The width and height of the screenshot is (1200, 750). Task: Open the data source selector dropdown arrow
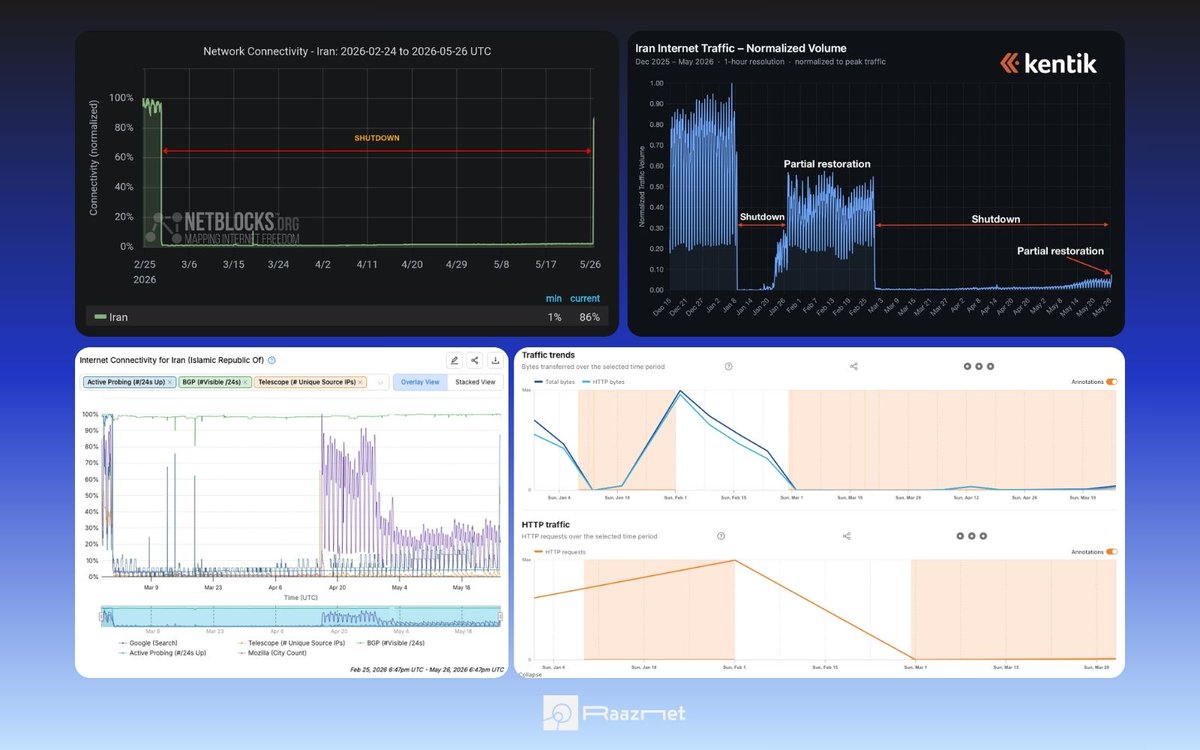381,382
